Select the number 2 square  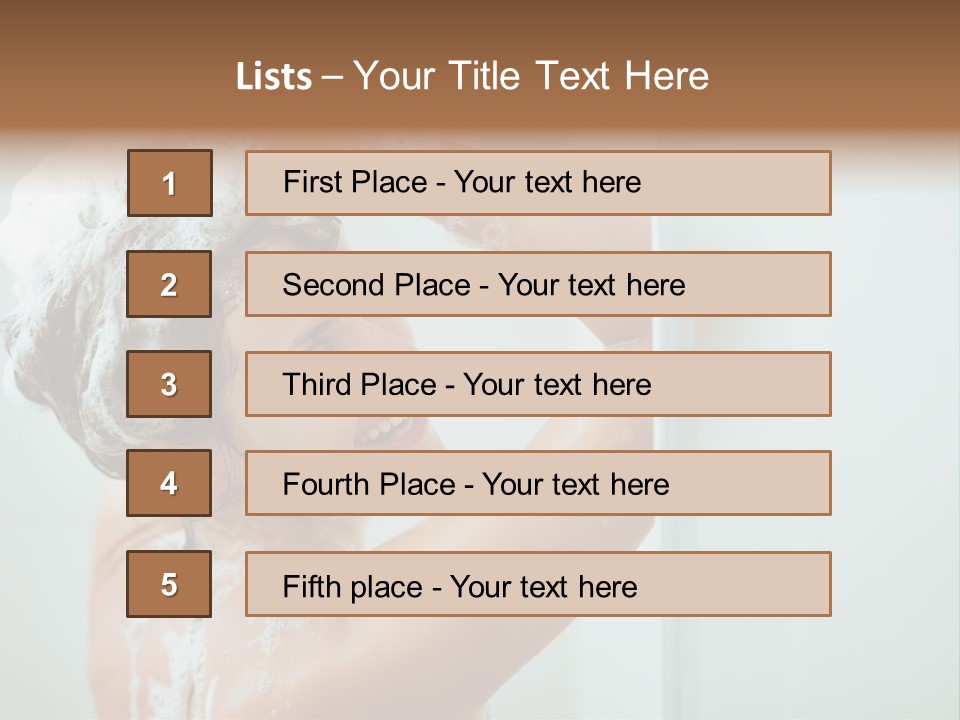(x=169, y=284)
